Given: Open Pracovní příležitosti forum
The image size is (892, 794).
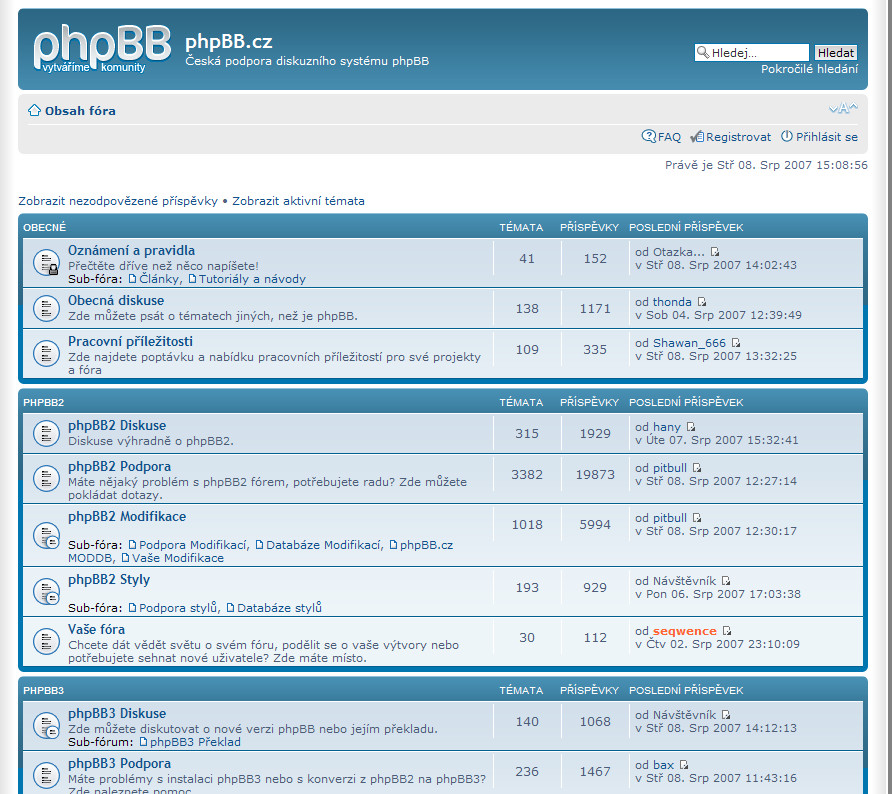Looking at the screenshot, I should [x=130, y=341].
